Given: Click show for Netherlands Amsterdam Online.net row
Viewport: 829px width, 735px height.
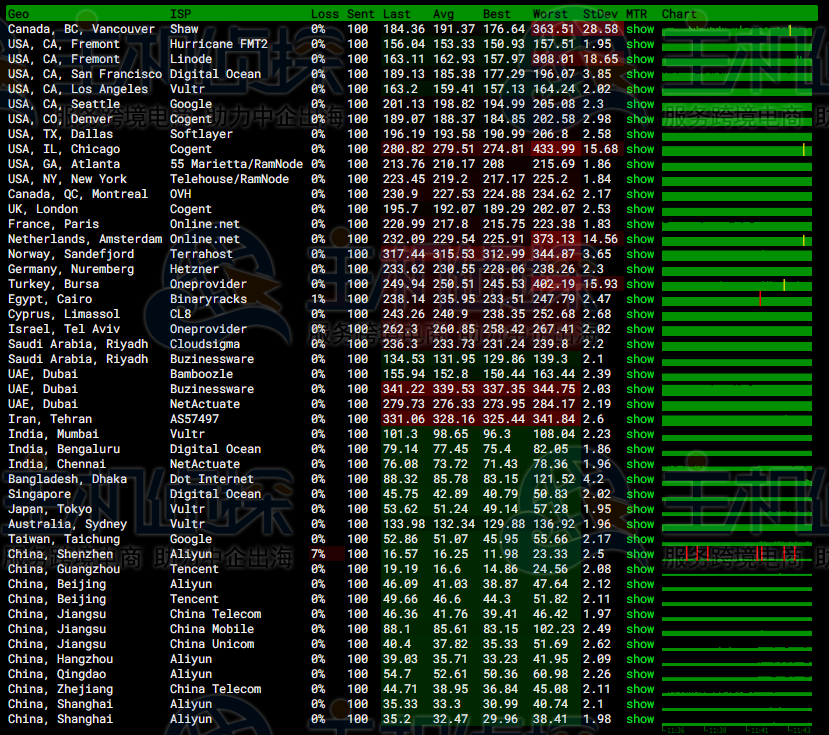Looking at the screenshot, I should pyautogui.click(x=640, y=239).
